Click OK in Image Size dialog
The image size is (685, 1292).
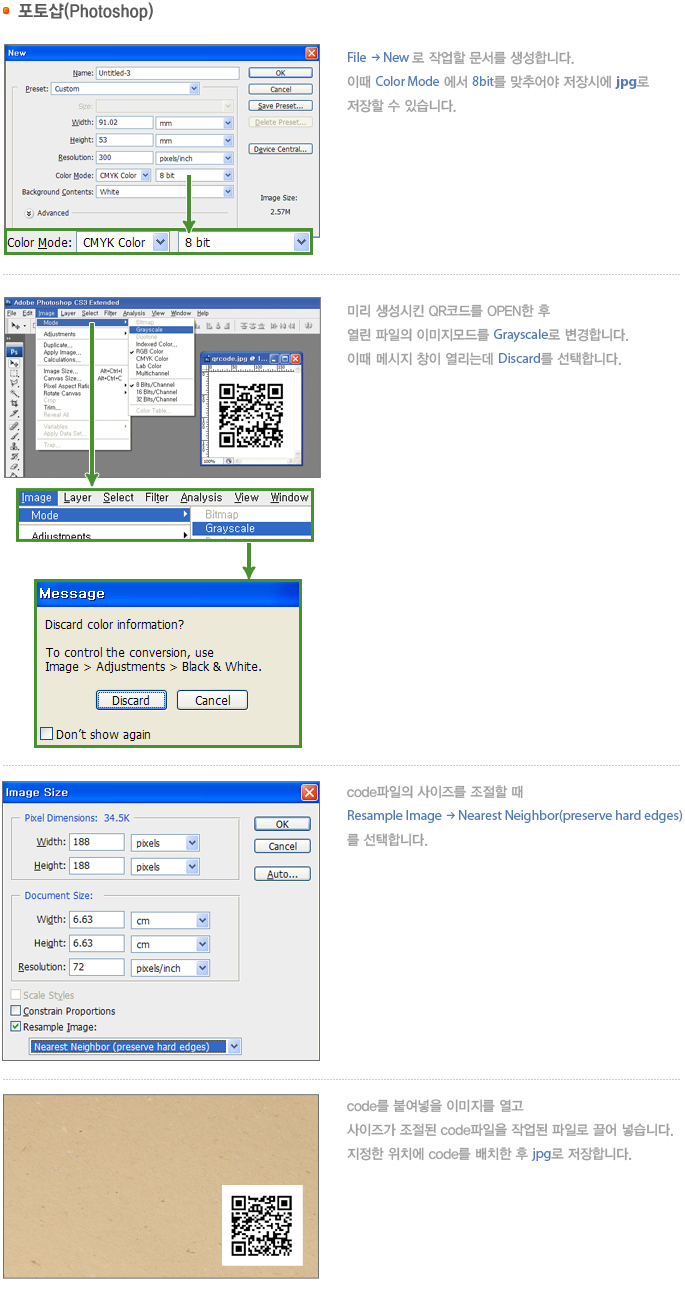[282, 824]
